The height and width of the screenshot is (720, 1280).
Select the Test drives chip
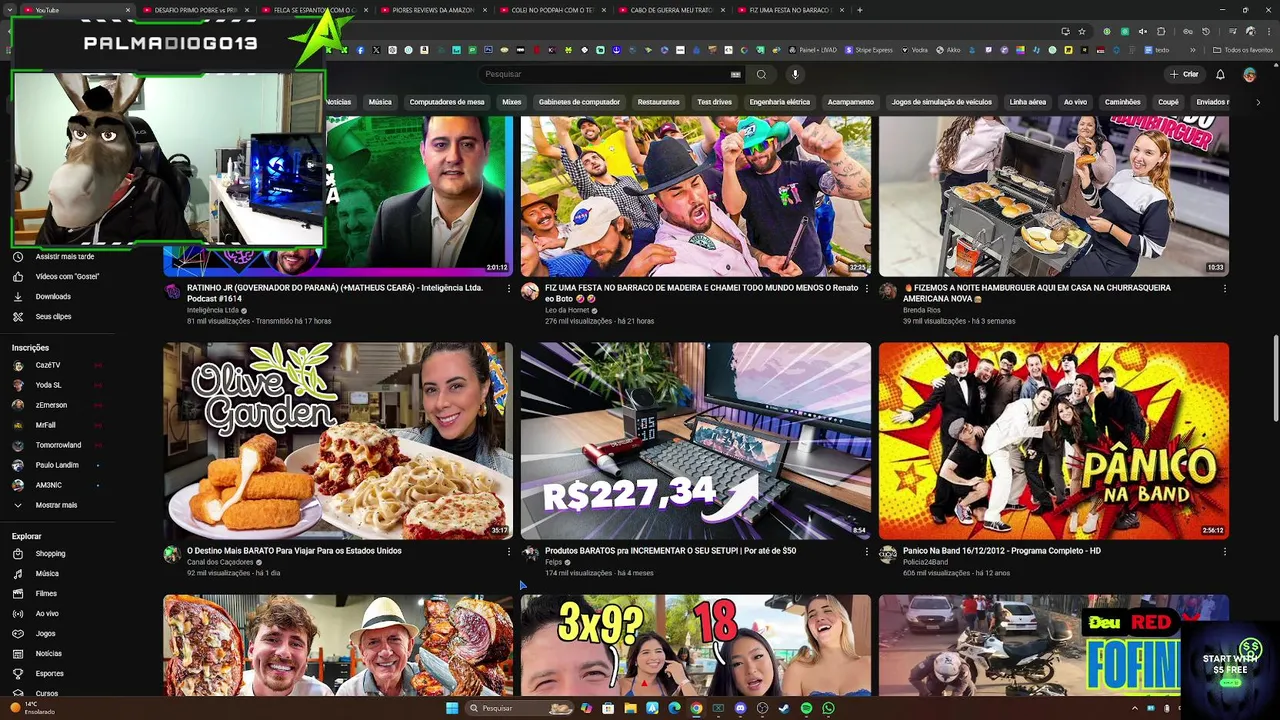click(x=714, y=102)
